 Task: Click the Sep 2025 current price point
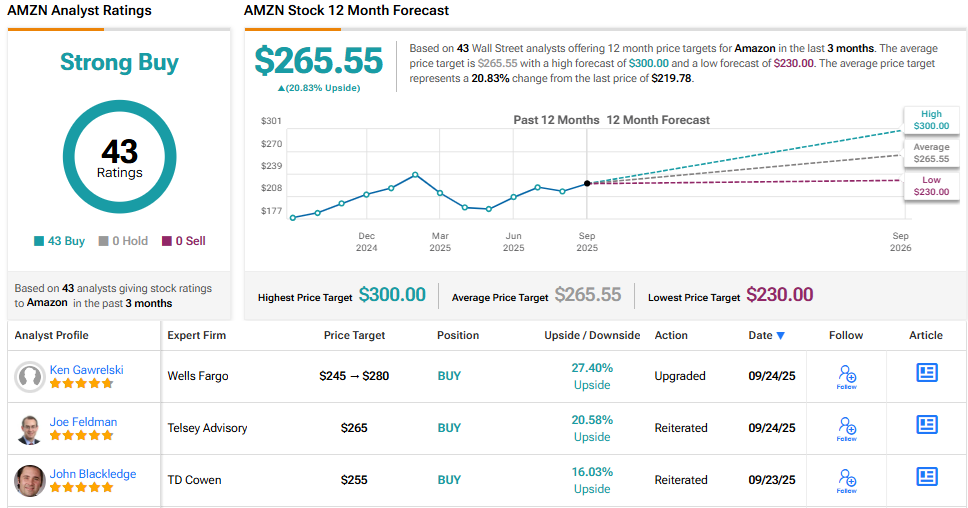point(587,183)
